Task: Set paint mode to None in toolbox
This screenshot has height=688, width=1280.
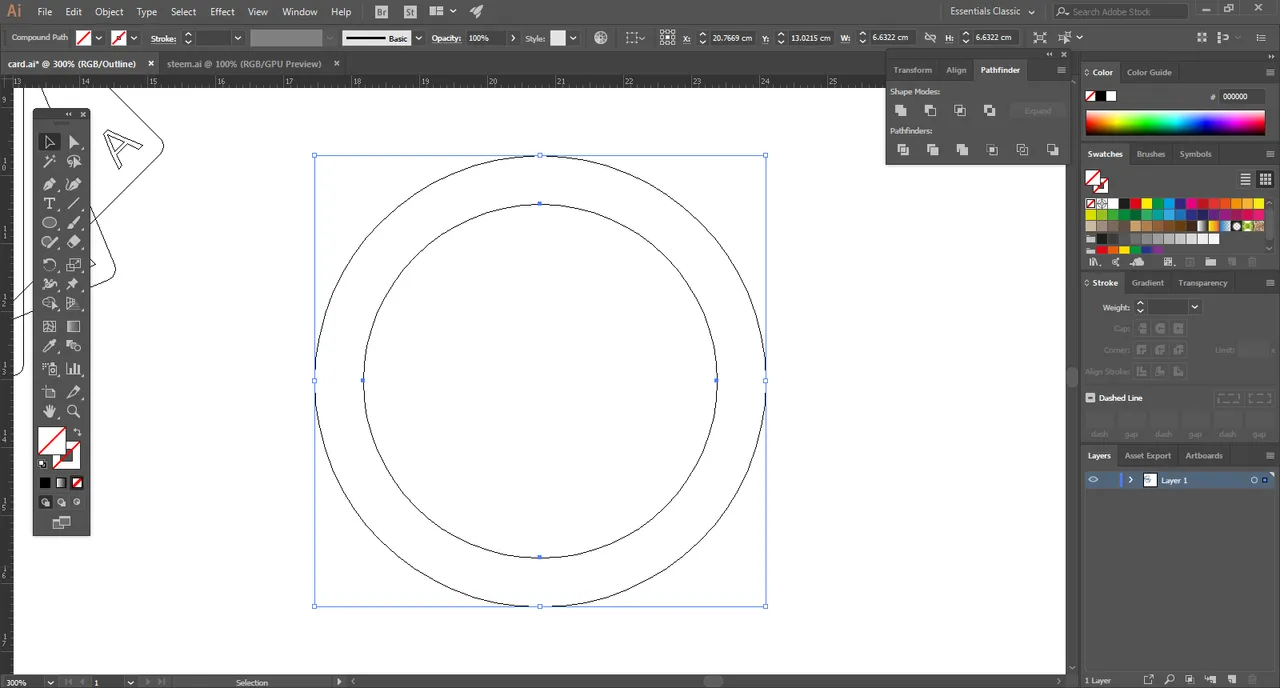Action: (x=77, y=483)
